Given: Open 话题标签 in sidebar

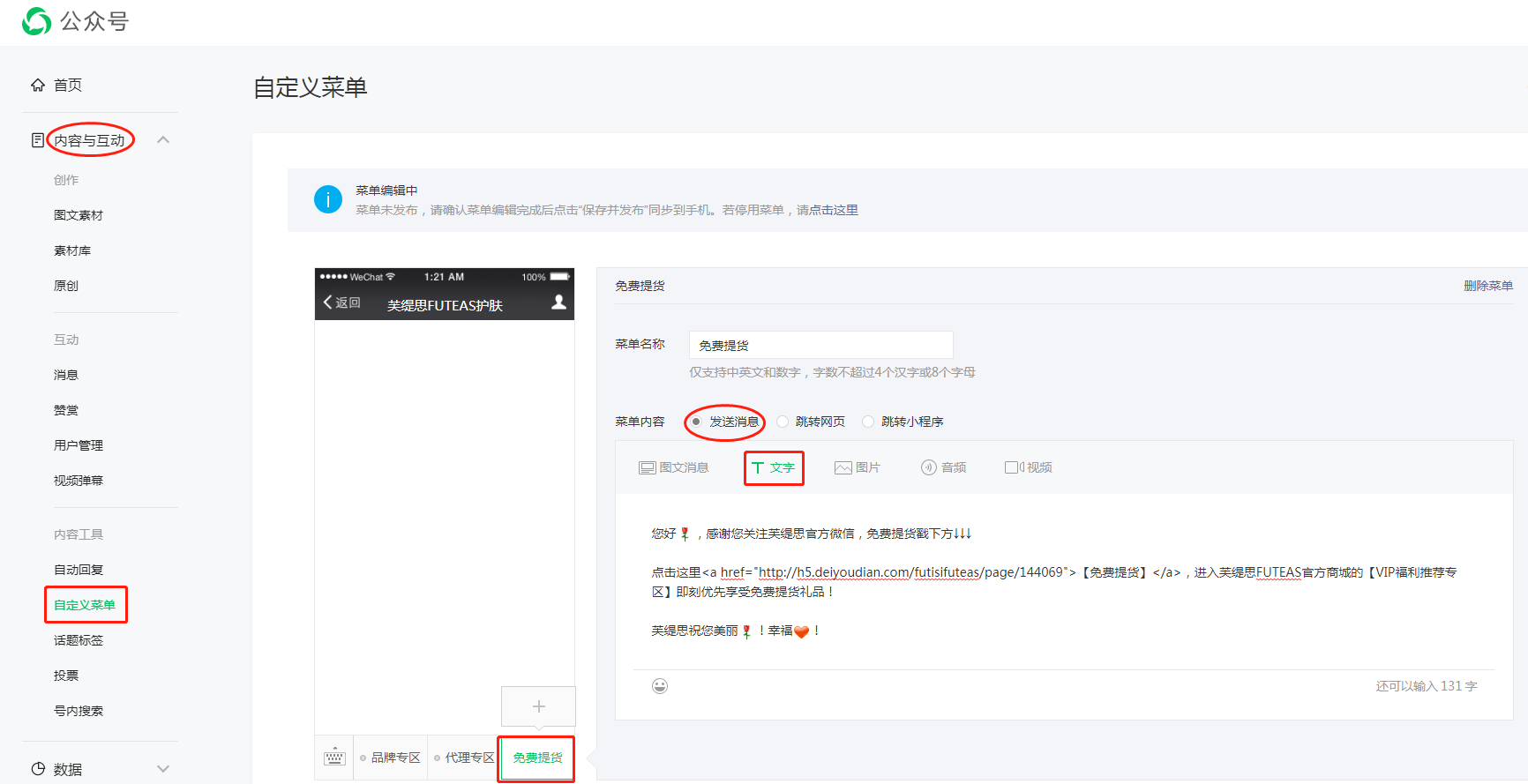Looking at the screenshot, I should [79, 640].
